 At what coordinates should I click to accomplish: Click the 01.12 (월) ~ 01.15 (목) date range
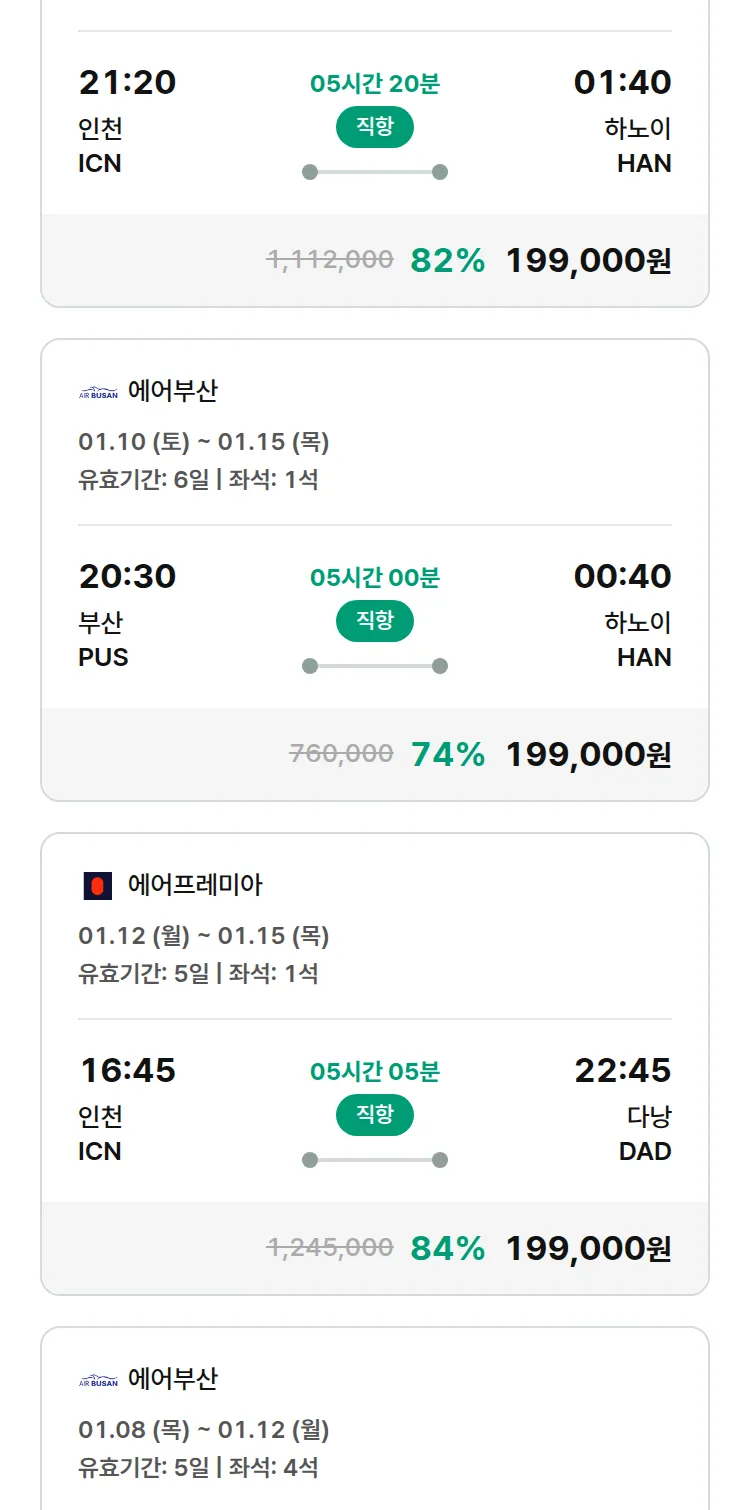tap(203, 936)
